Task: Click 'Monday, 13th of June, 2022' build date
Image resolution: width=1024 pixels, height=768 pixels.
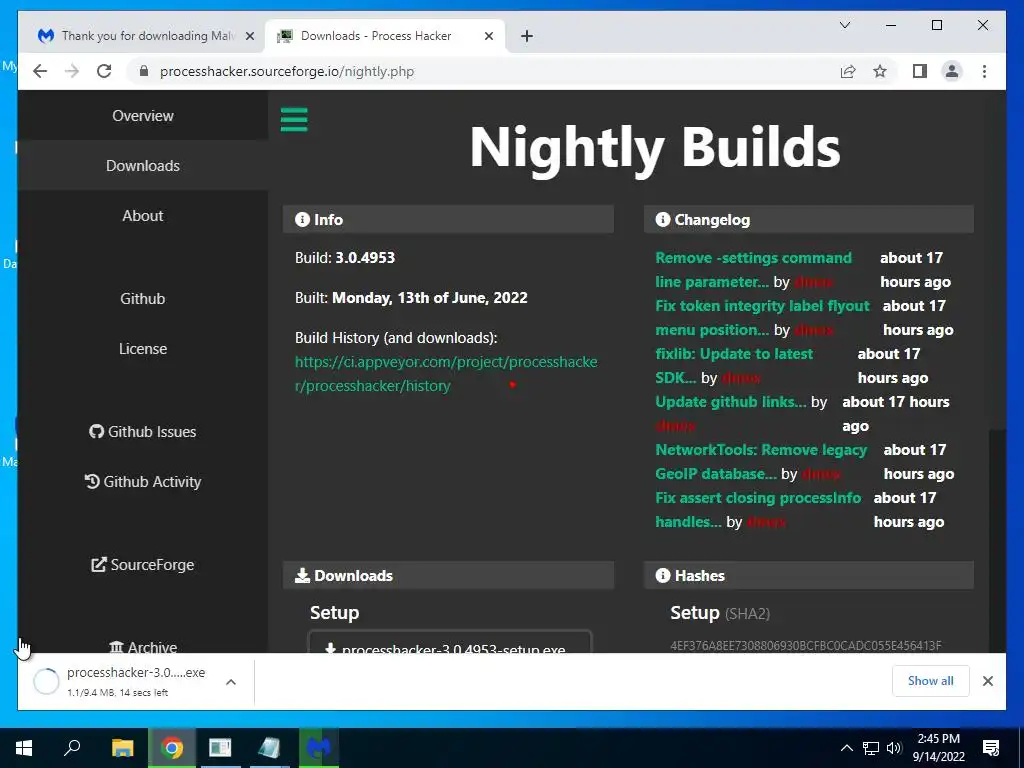Action: [x=430, y=298]
